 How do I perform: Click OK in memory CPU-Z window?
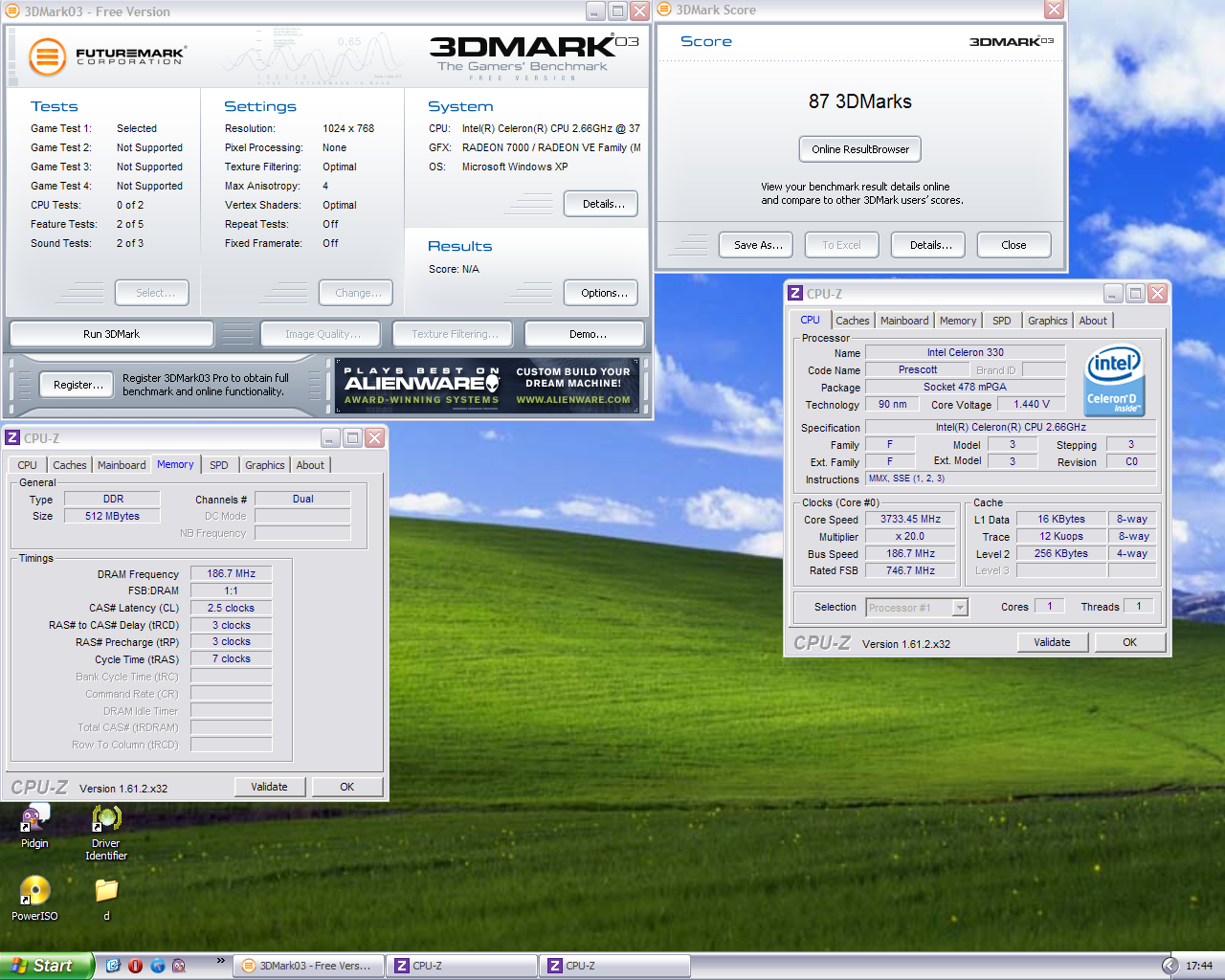[x=346, y=787]
